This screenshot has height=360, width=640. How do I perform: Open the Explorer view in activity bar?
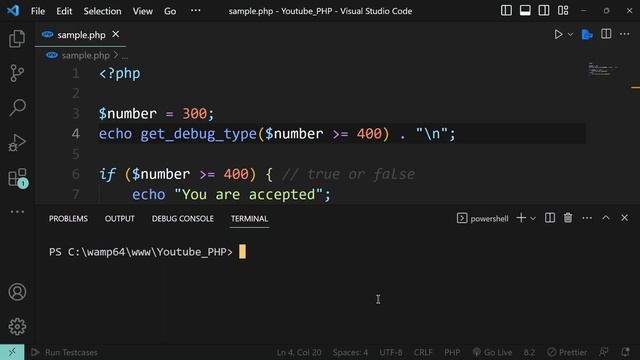coord(17,39)
